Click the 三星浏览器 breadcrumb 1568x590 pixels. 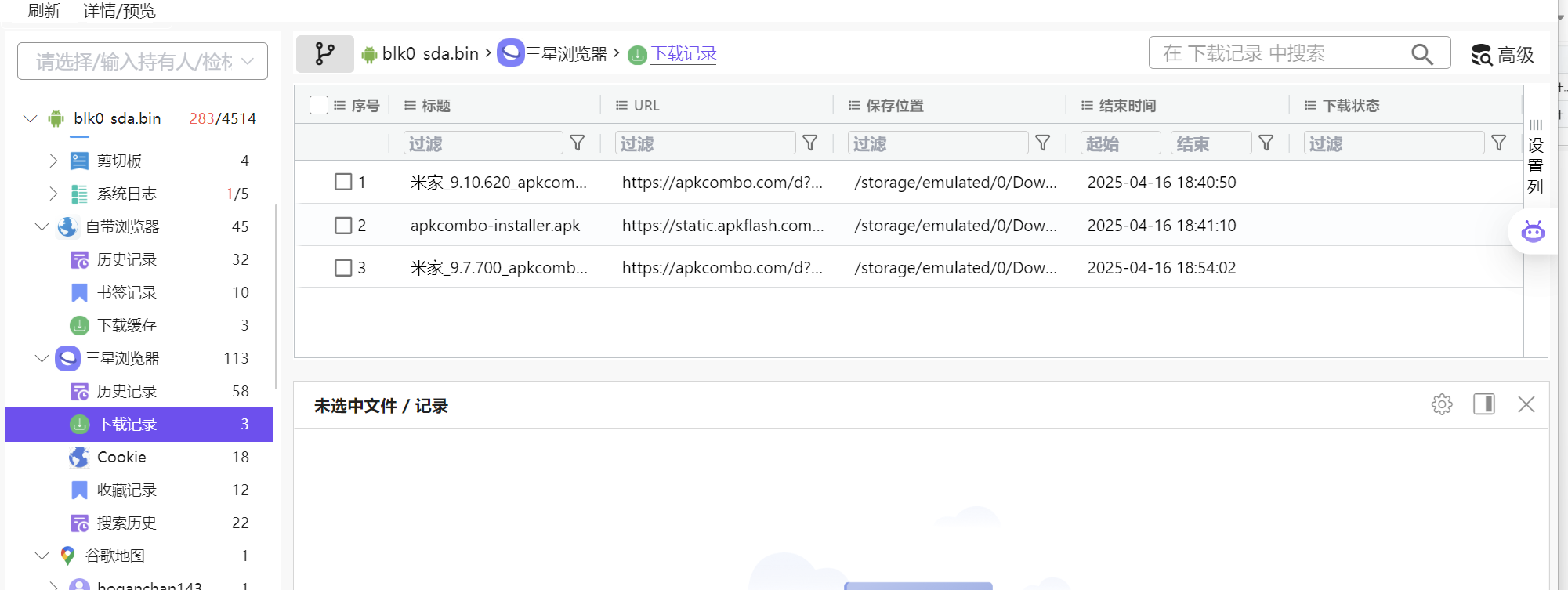pos(567,54)
